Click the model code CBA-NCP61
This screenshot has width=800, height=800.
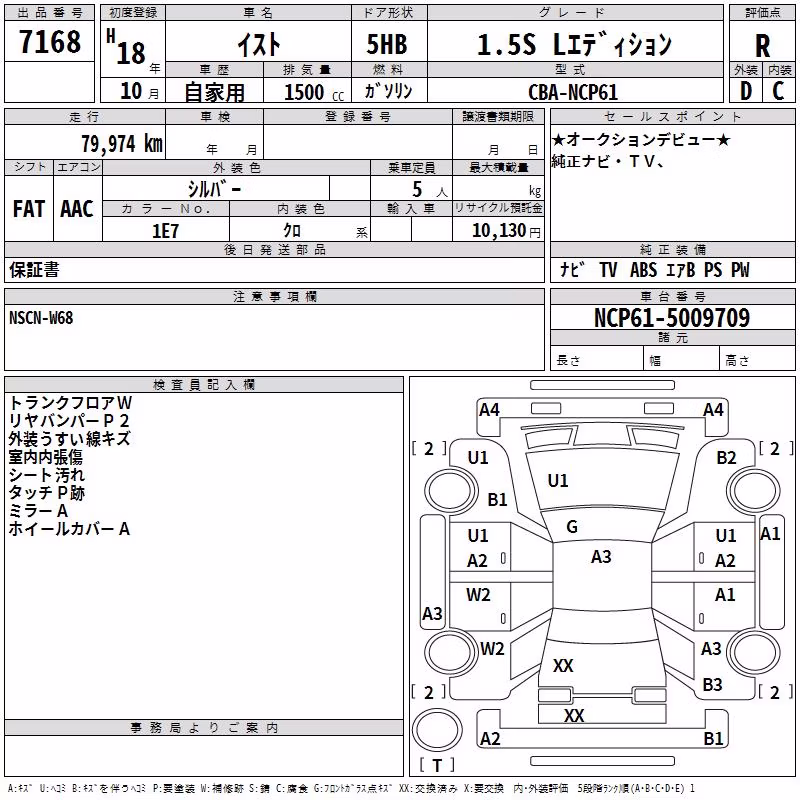tap(573, 92)
